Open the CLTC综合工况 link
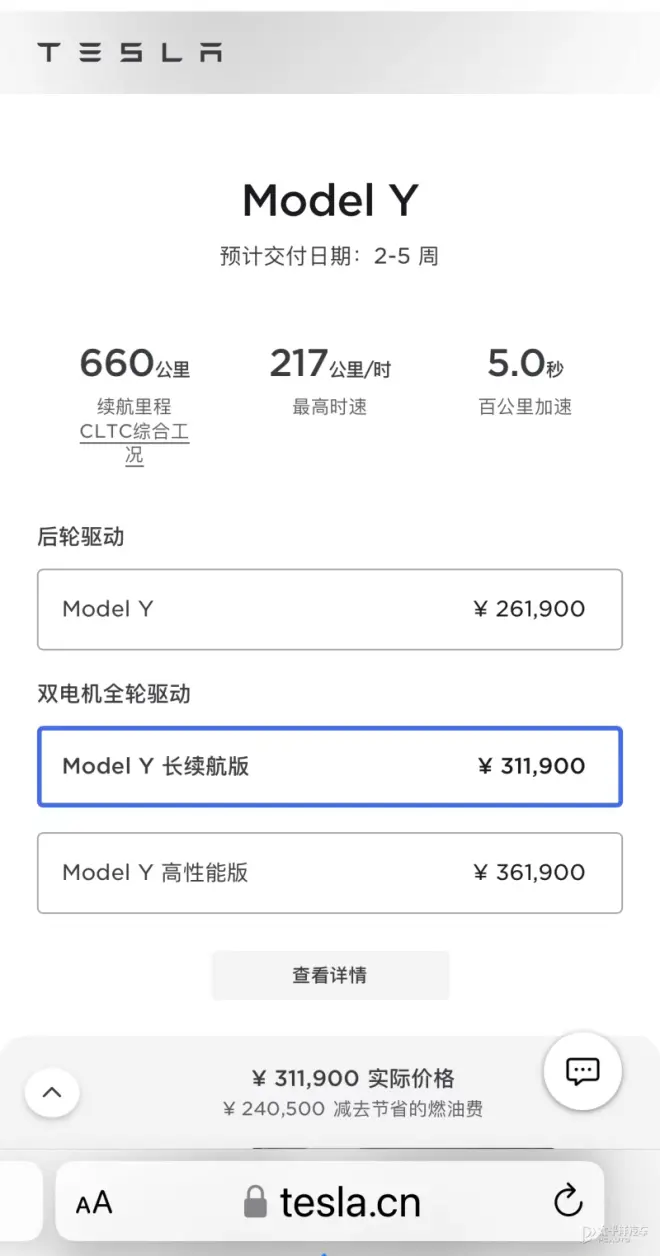660x1256 pixels. tap(135, 444)
